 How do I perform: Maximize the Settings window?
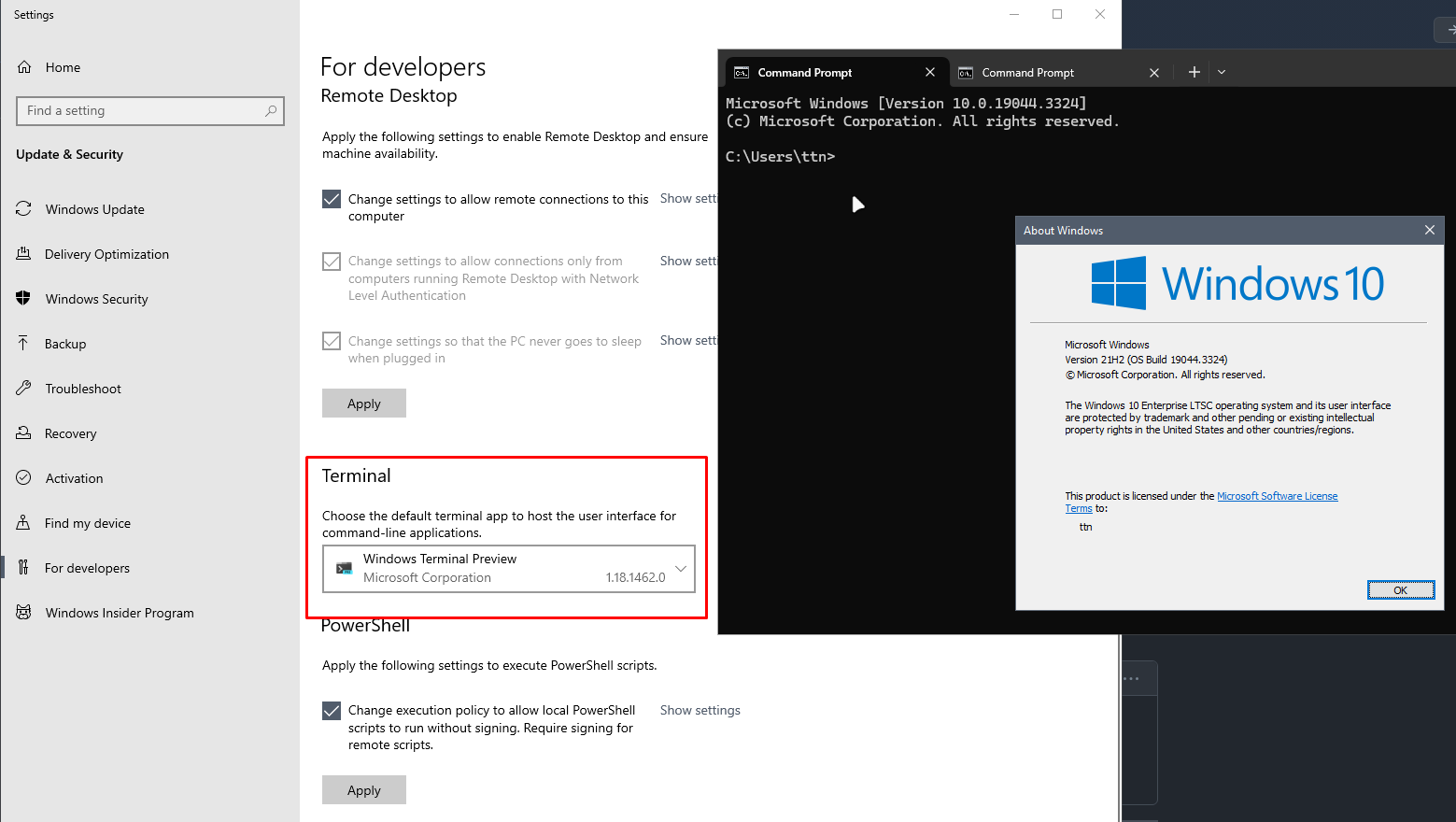[x=1057, y=14]
